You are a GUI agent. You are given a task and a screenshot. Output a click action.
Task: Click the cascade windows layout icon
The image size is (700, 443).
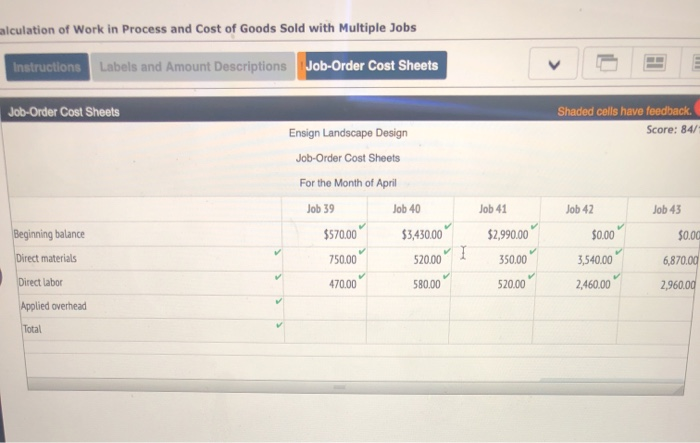(607, 63)
